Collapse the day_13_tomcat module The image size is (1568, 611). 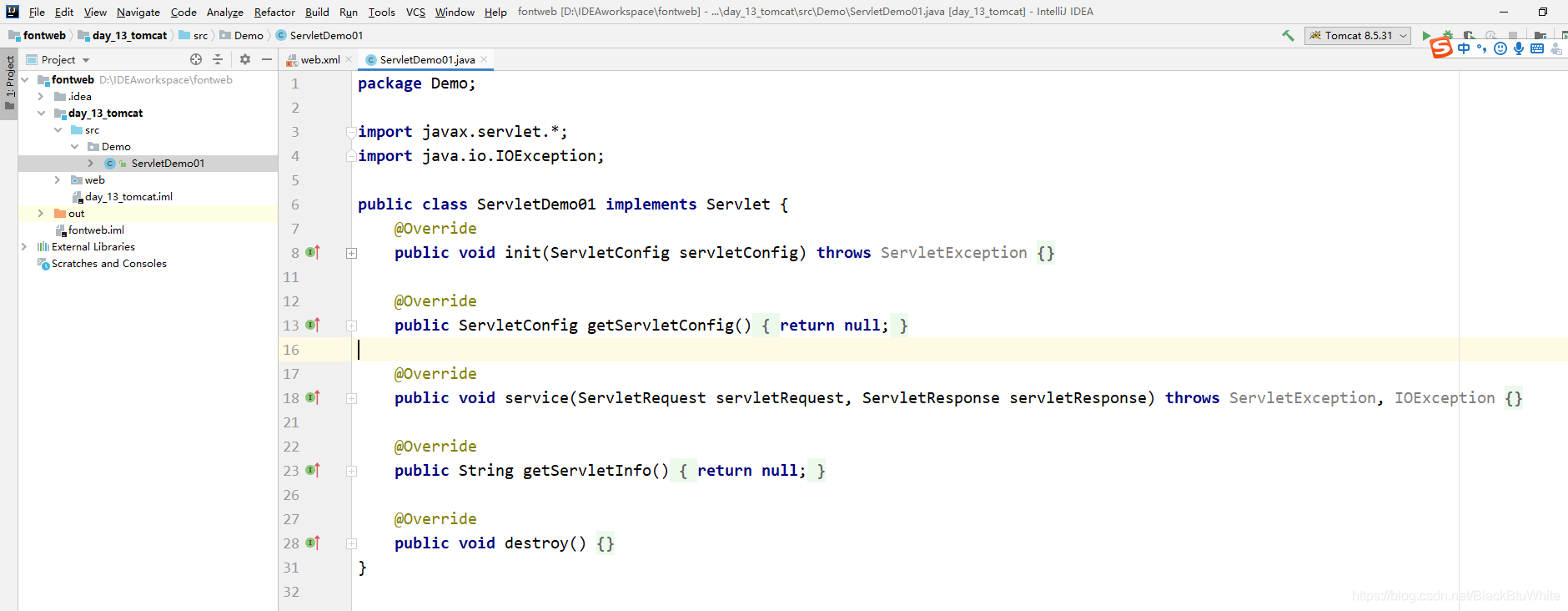pyautogui.click(x=41, y=114)
